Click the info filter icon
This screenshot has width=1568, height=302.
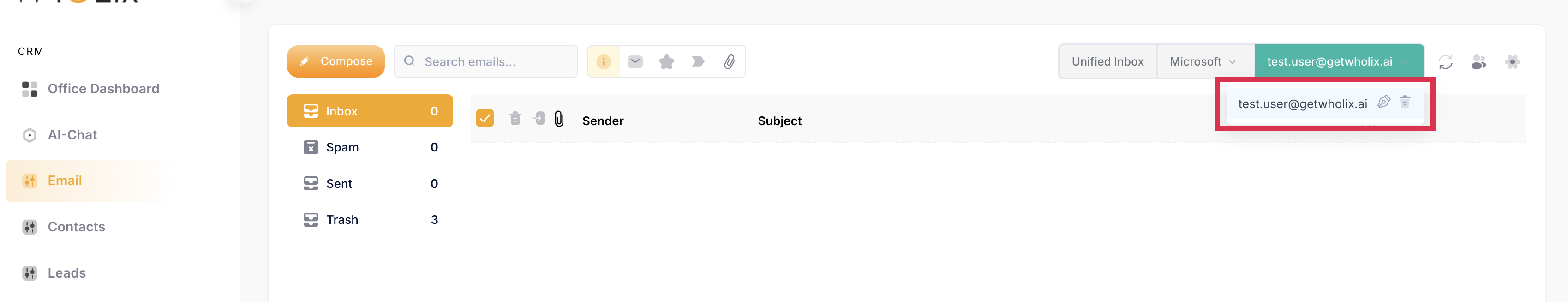point(603,61)
